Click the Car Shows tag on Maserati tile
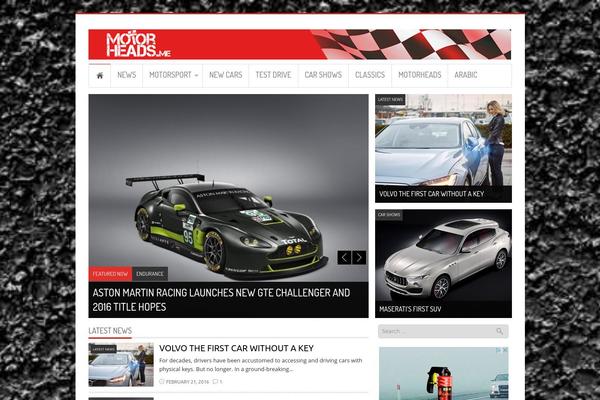600x400 pixels. click(389, 215)
